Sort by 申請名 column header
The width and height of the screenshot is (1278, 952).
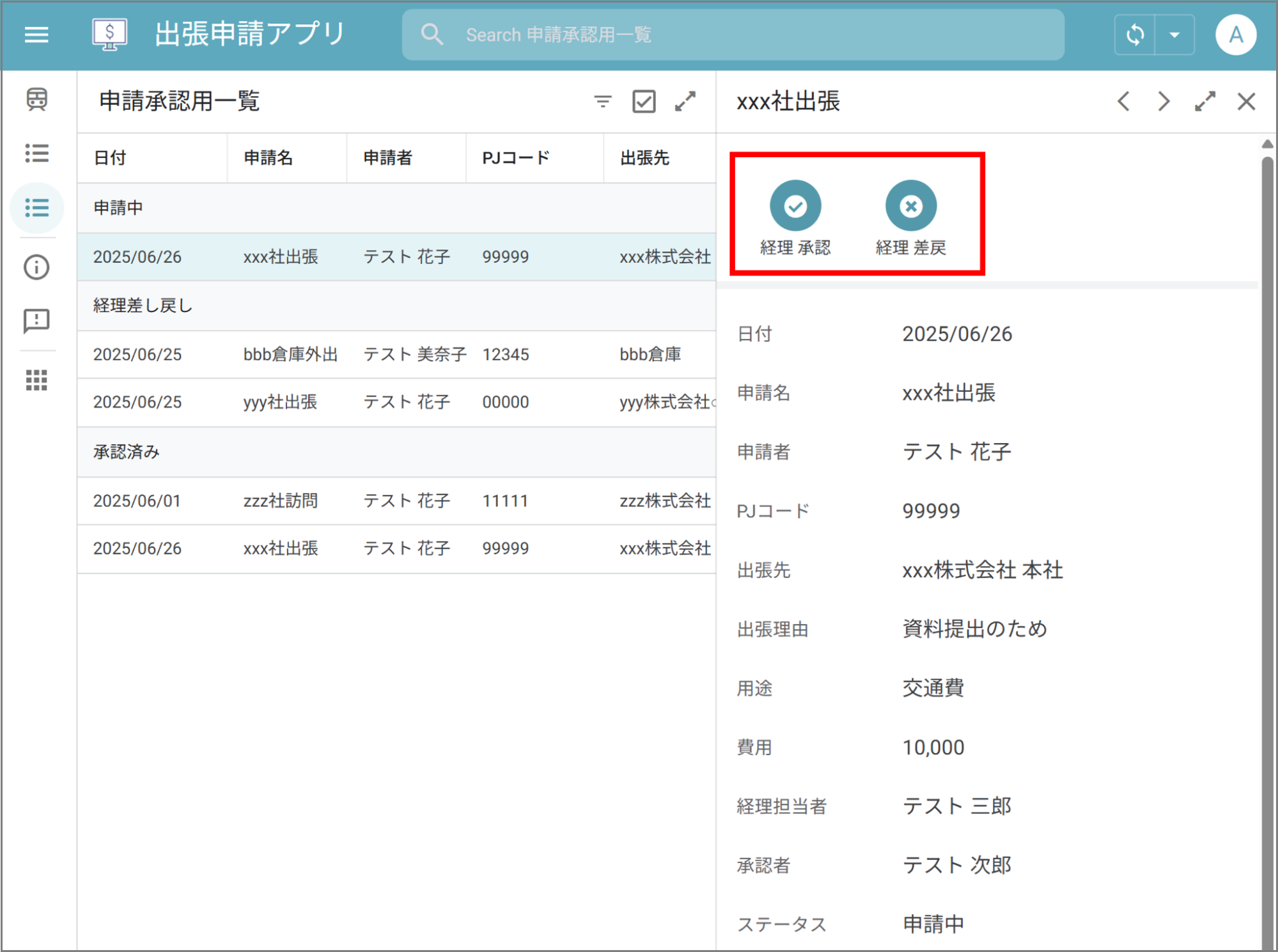(x=268, y=158)
